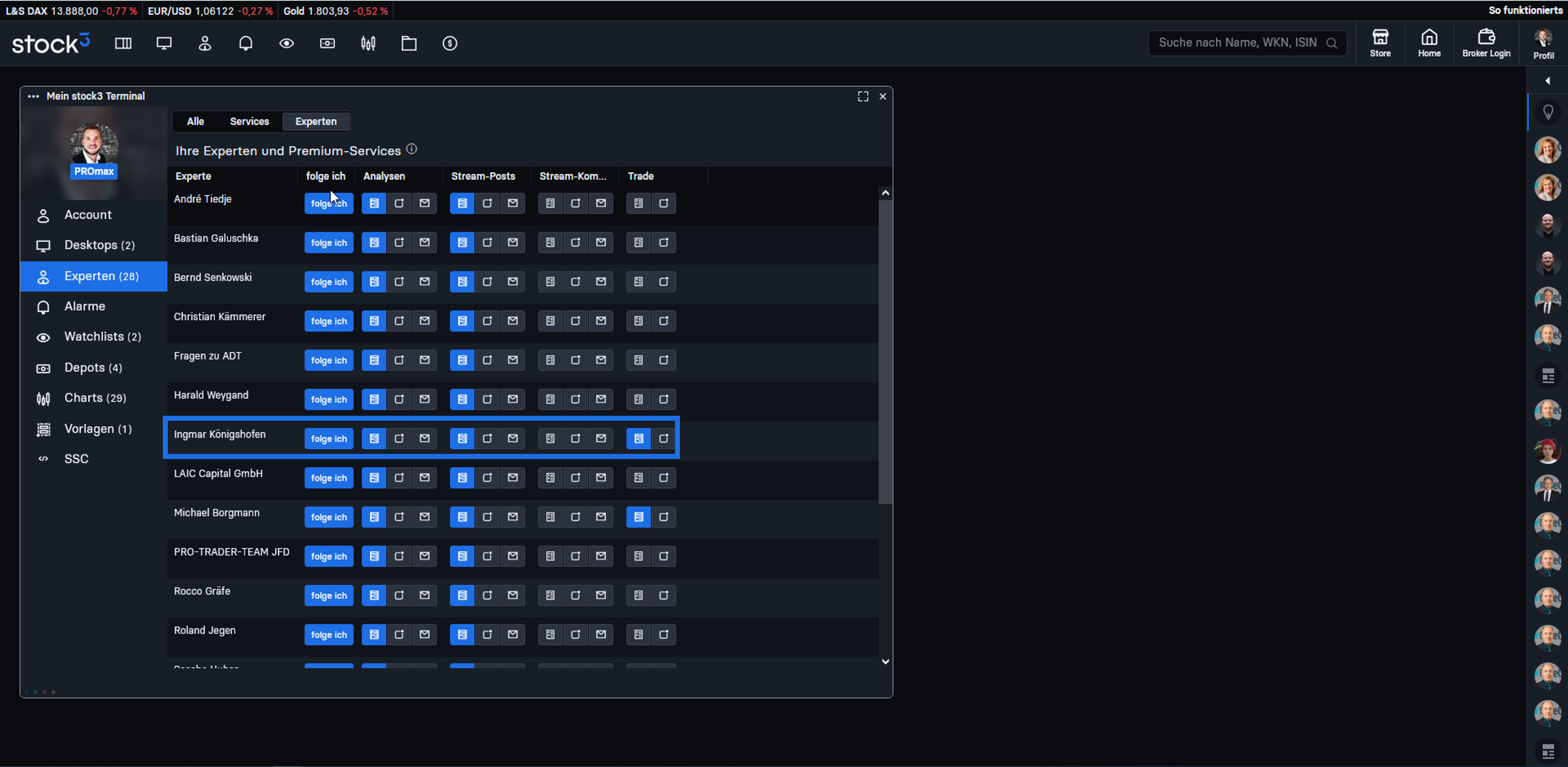Open Depots (4) in sidebar

[x=94, y=368]
